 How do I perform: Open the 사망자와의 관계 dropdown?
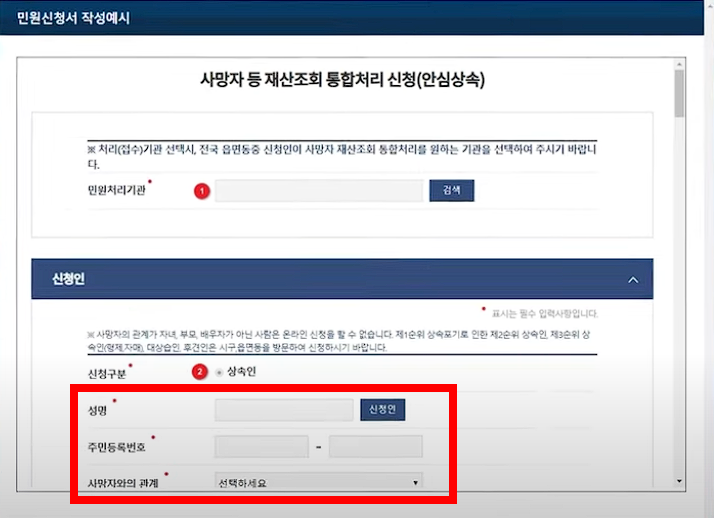[318, 482]
